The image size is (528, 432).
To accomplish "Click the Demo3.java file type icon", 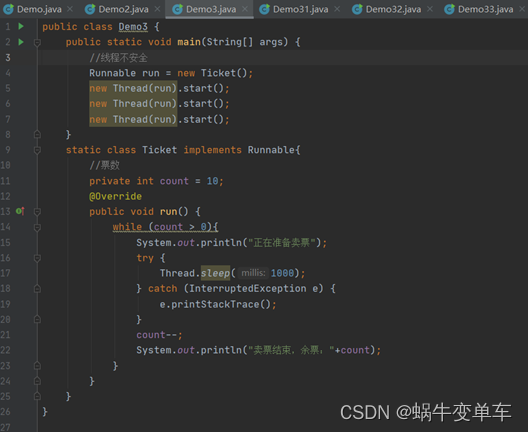I will click(177, 9).
